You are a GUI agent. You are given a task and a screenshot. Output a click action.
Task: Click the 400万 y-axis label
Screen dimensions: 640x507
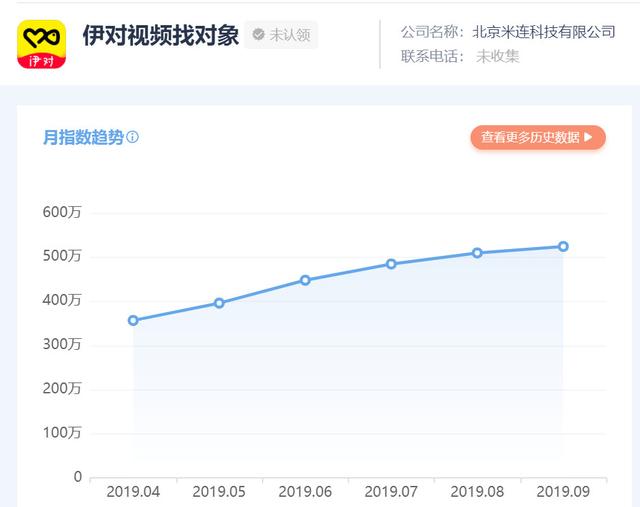[62, 300]
